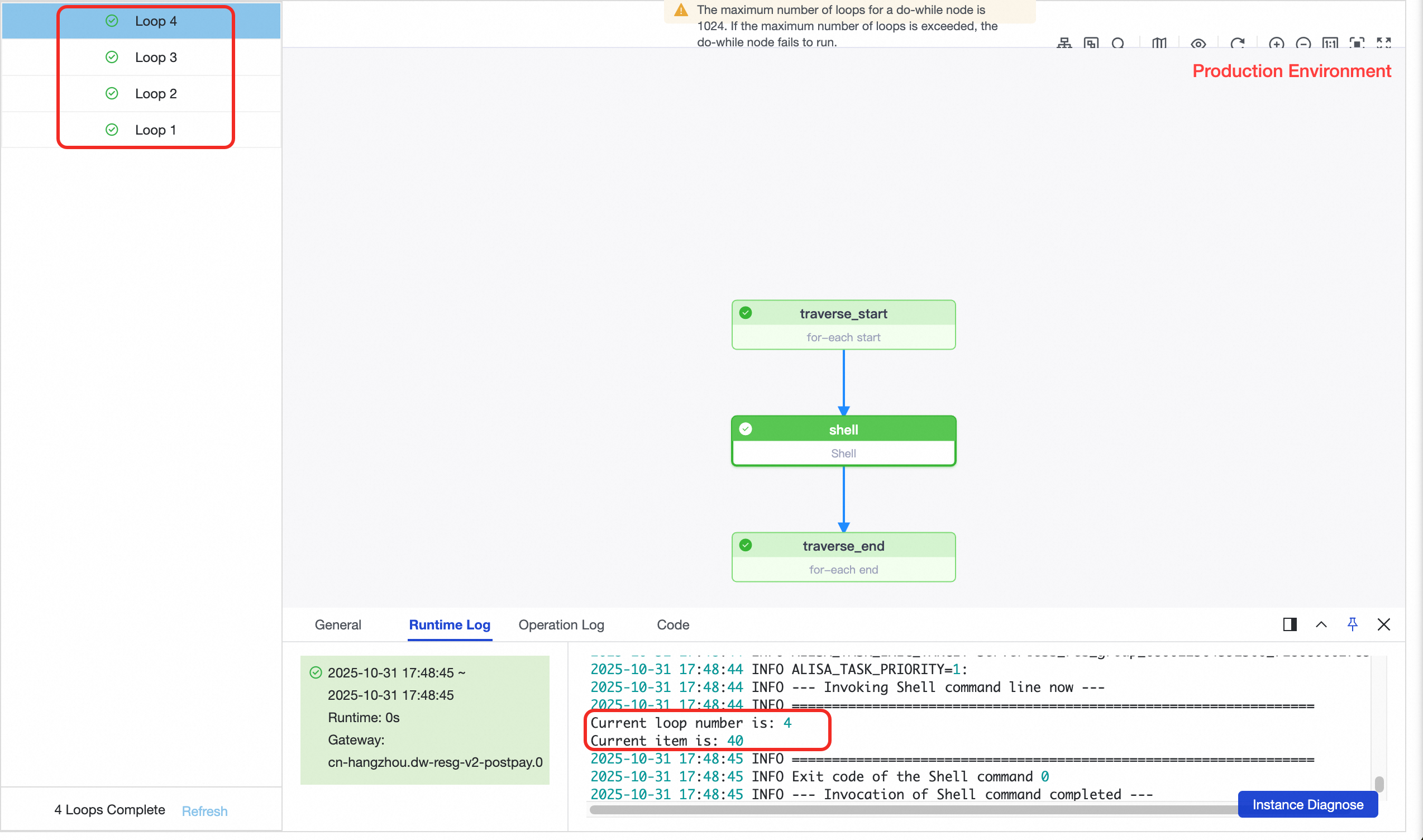
Task: Collapse the log panel with up chevron
Action: (x=1321, y=624)
